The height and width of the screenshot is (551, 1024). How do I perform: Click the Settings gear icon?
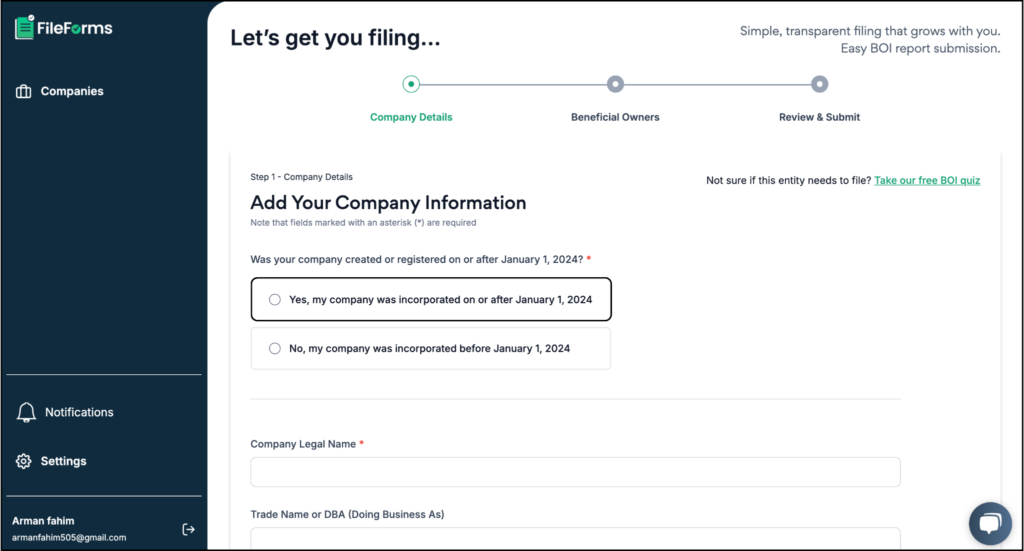tap(24, 461)
